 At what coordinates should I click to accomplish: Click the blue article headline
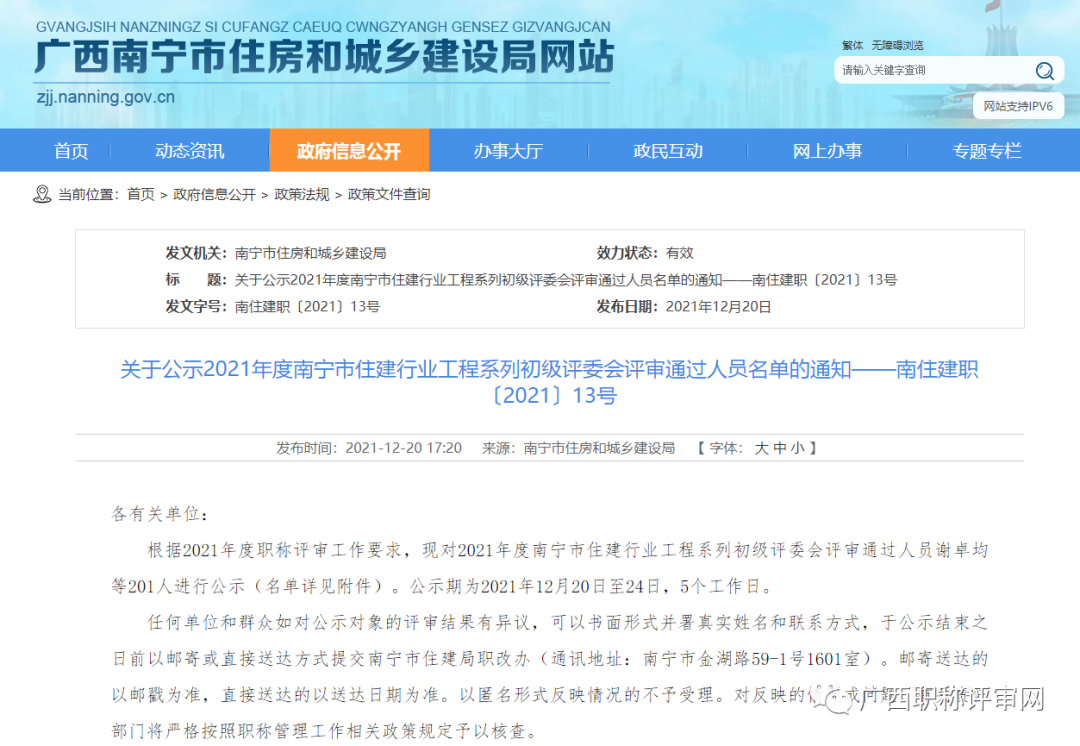[x=549, y=382]
